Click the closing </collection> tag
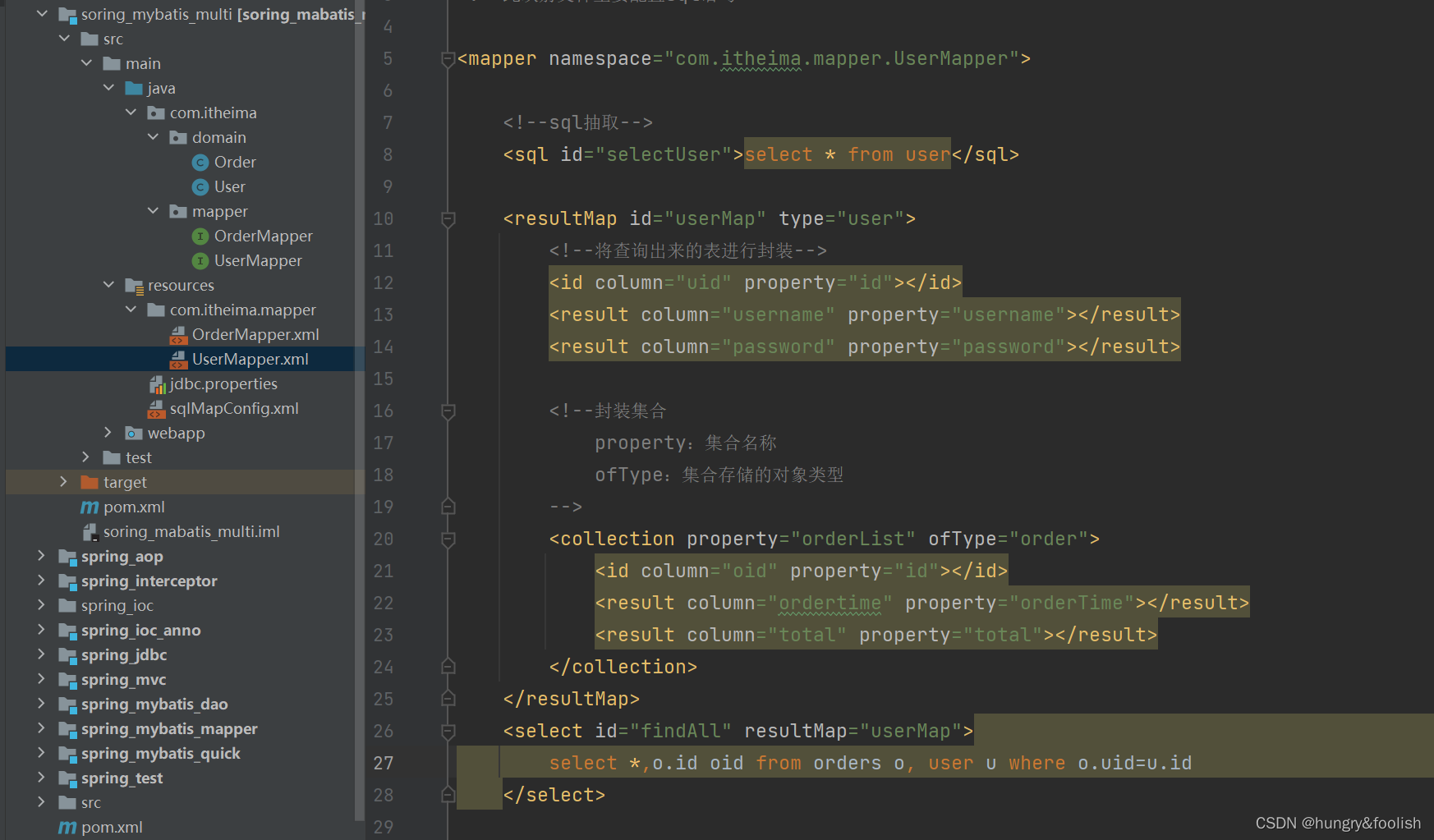 (623, 667)
